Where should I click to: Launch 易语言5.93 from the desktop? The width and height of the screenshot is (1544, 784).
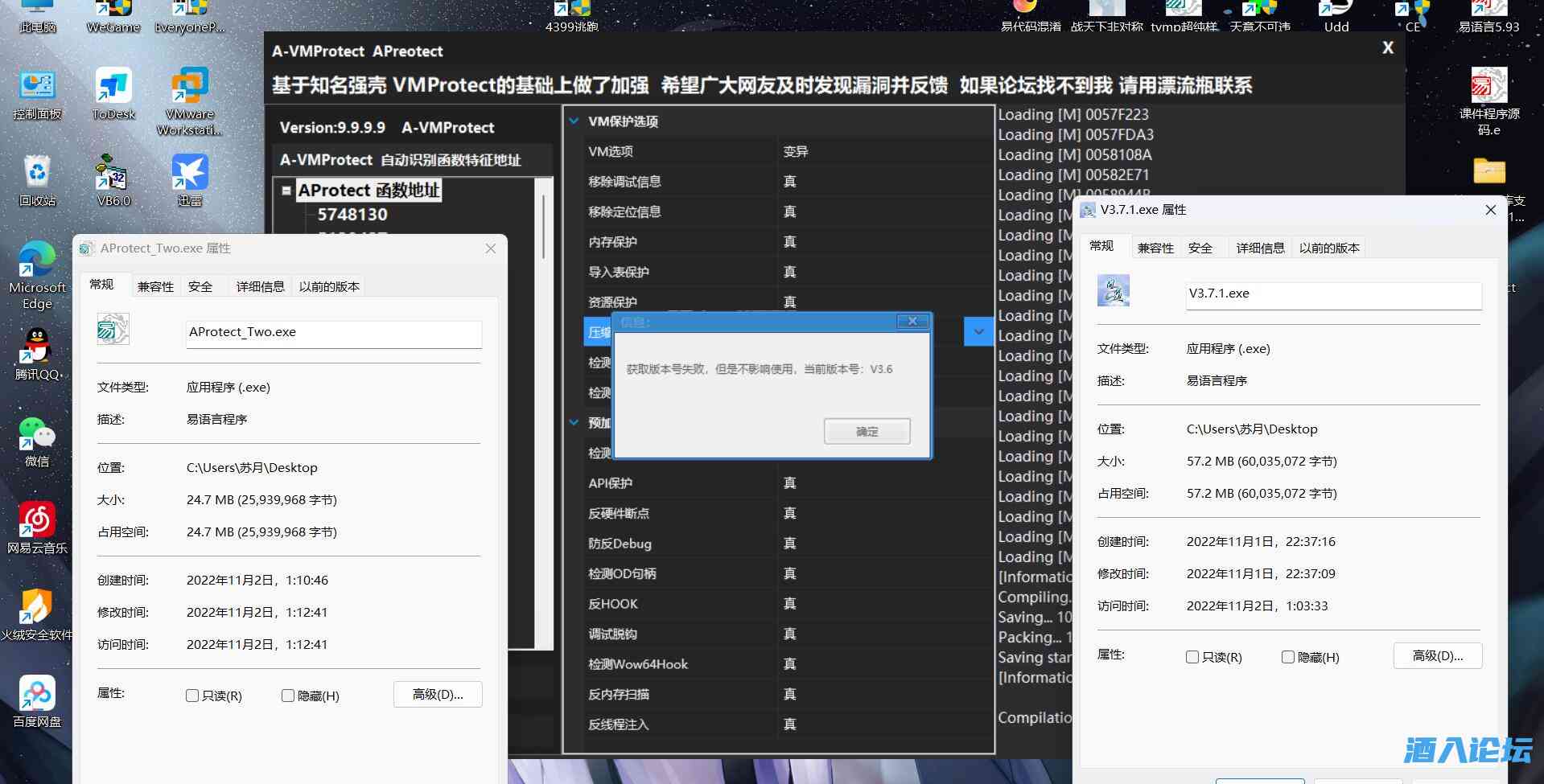click(1488, 10)
